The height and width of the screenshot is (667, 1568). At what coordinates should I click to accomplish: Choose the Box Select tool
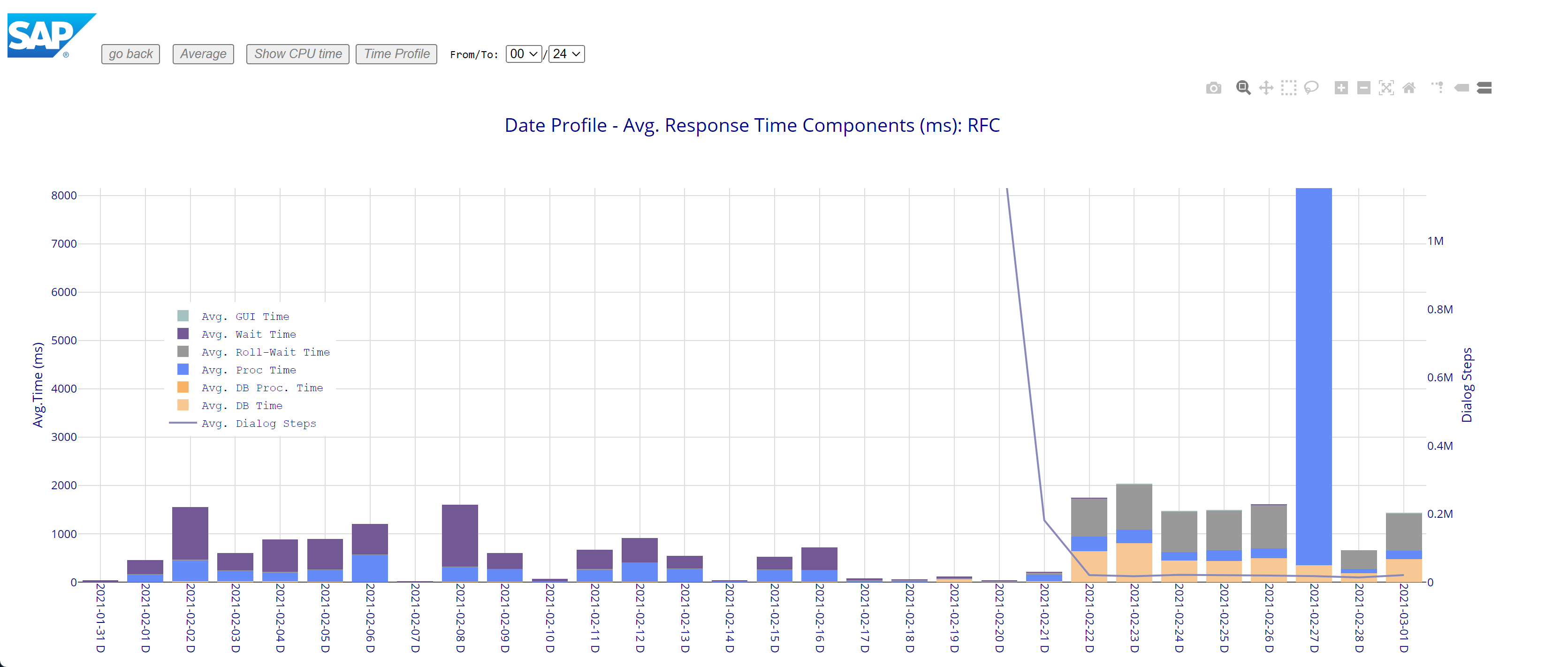click(x=1289, y=88)
